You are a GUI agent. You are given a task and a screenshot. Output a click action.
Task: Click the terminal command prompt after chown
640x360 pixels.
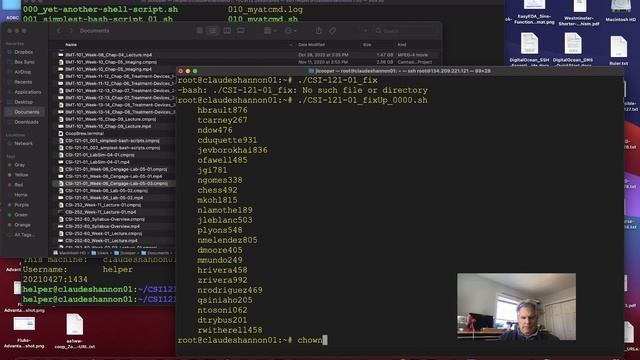324,340
